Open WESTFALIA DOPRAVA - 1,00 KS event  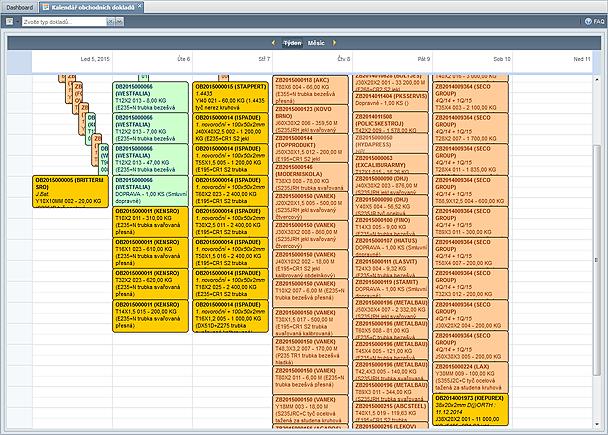tap(150, 191)
